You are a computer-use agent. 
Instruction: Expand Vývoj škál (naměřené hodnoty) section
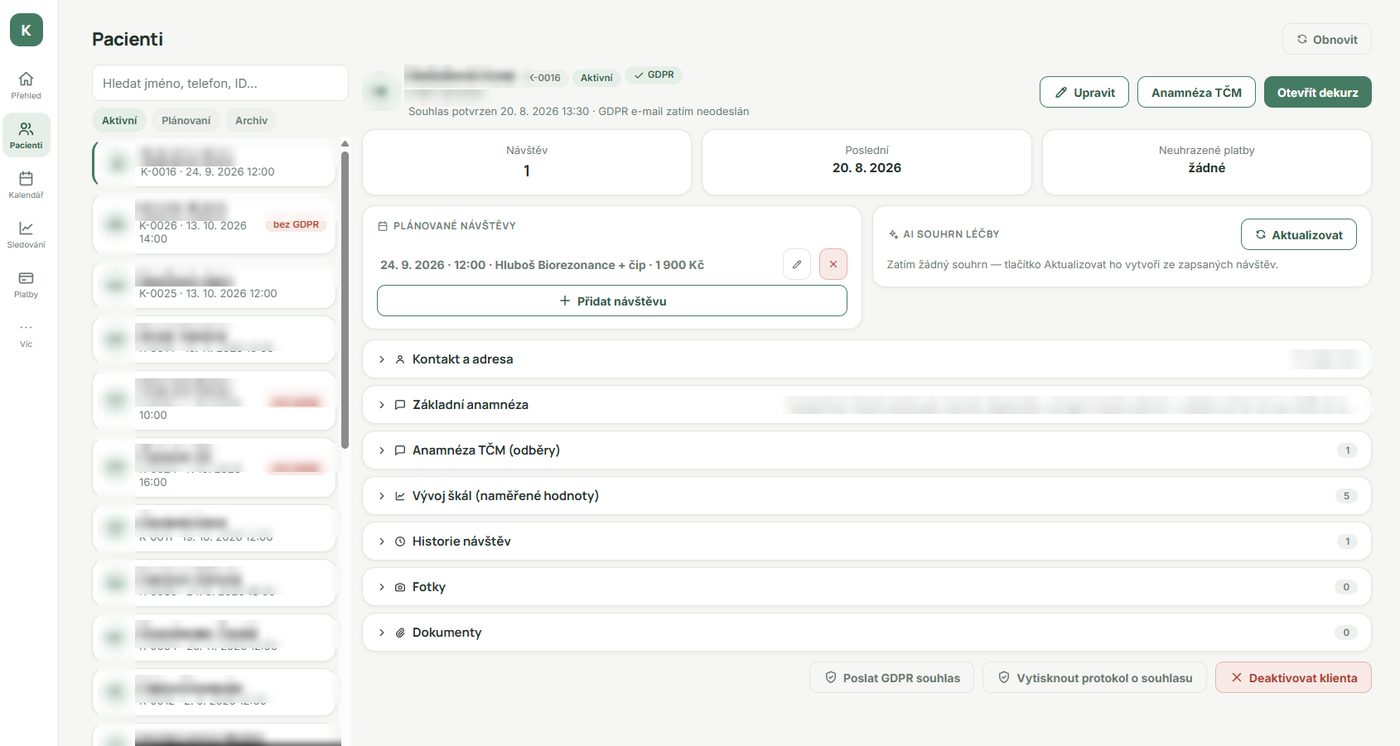coord(867,496)
